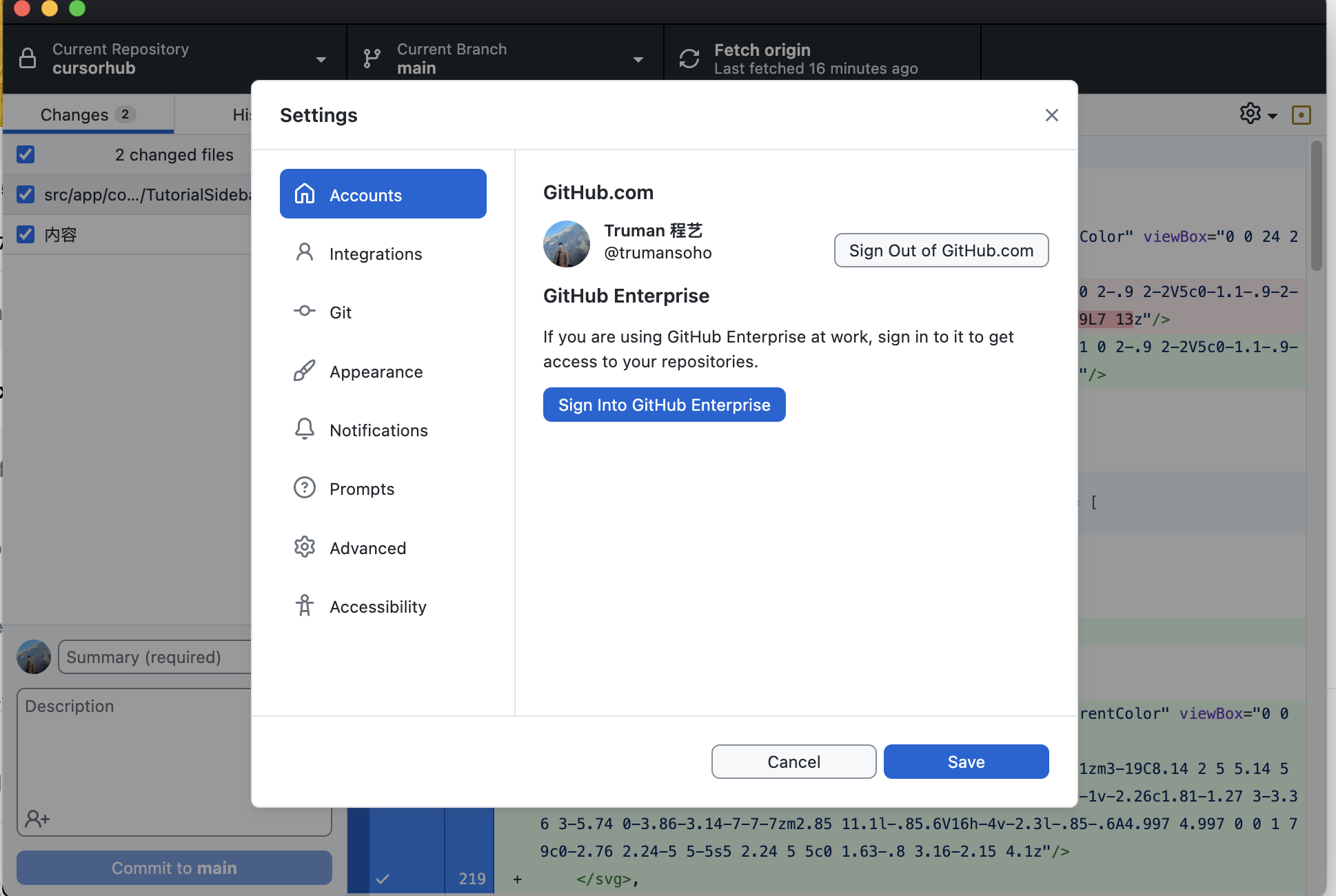Select the src/app/co.../TutorialSideba file row
The width and height of the screenshot is (1336, 896).
pyautogui.click(x=128, y=194)
